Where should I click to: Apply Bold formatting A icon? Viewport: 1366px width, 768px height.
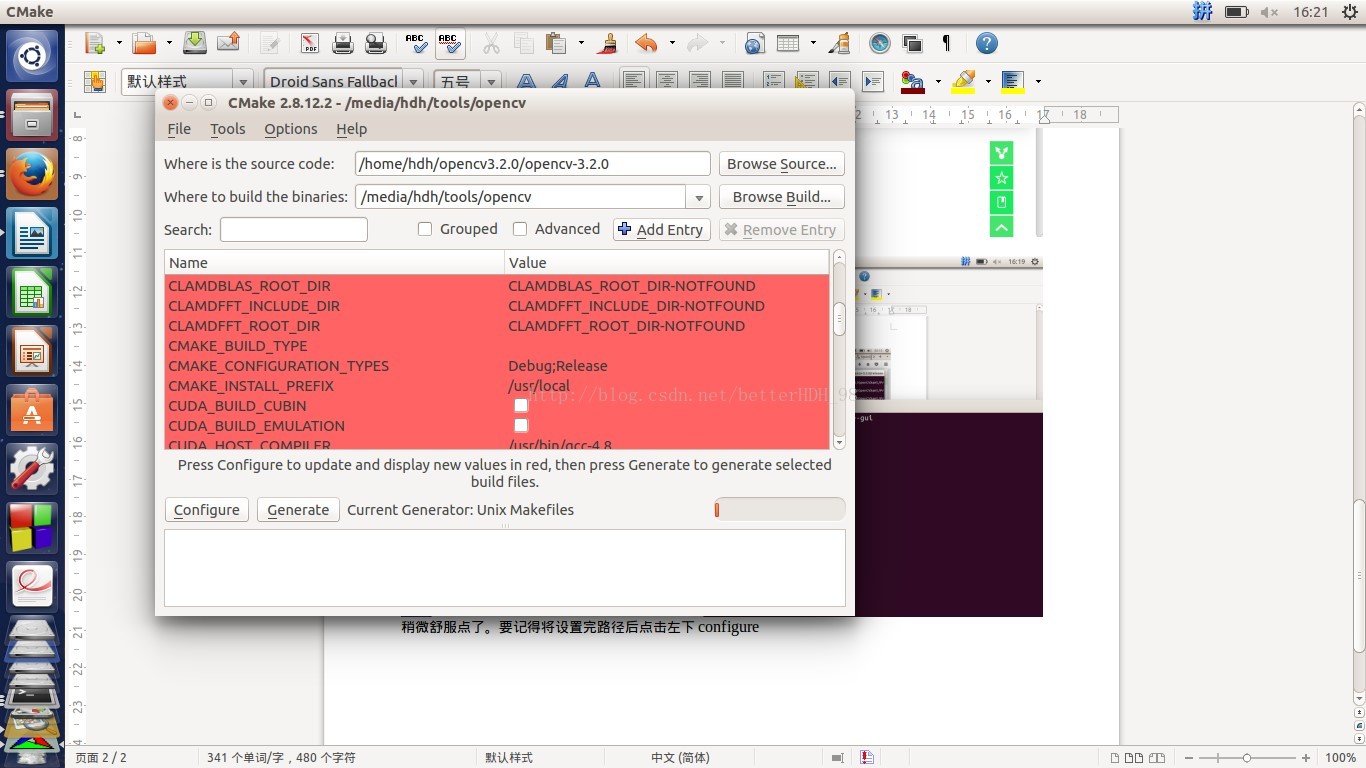527,81
